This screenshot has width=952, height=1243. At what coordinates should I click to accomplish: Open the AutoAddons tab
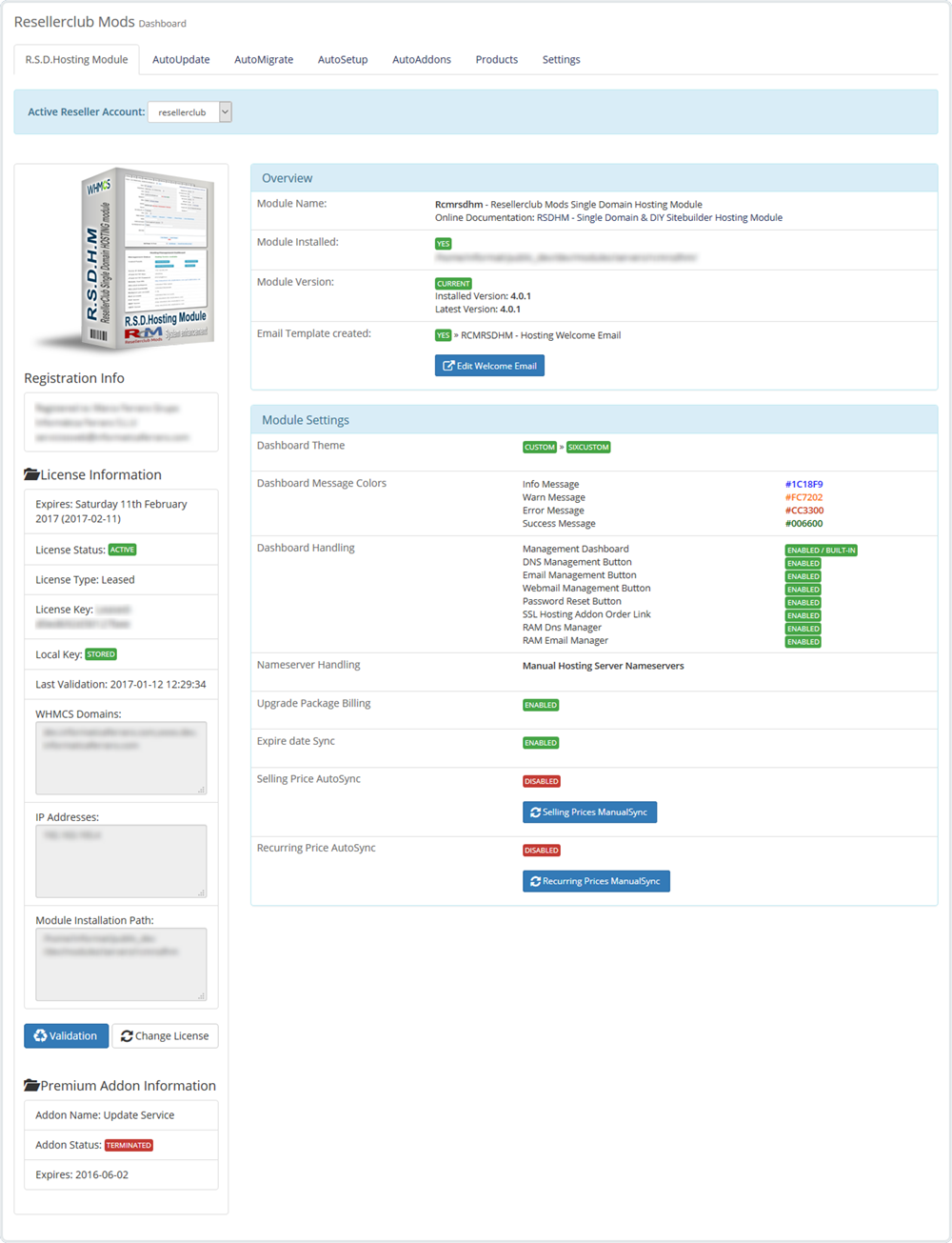[x=422, y=59]
